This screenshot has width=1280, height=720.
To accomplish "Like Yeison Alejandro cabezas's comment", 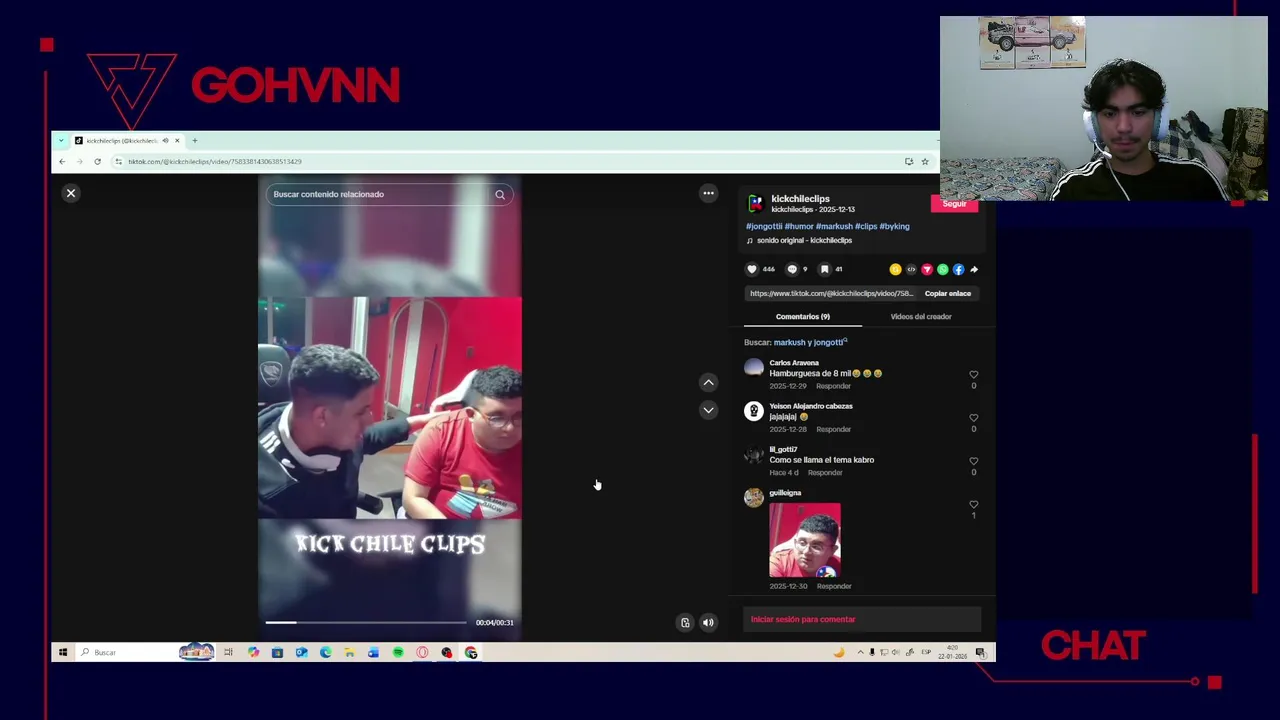I will [973, 418].
